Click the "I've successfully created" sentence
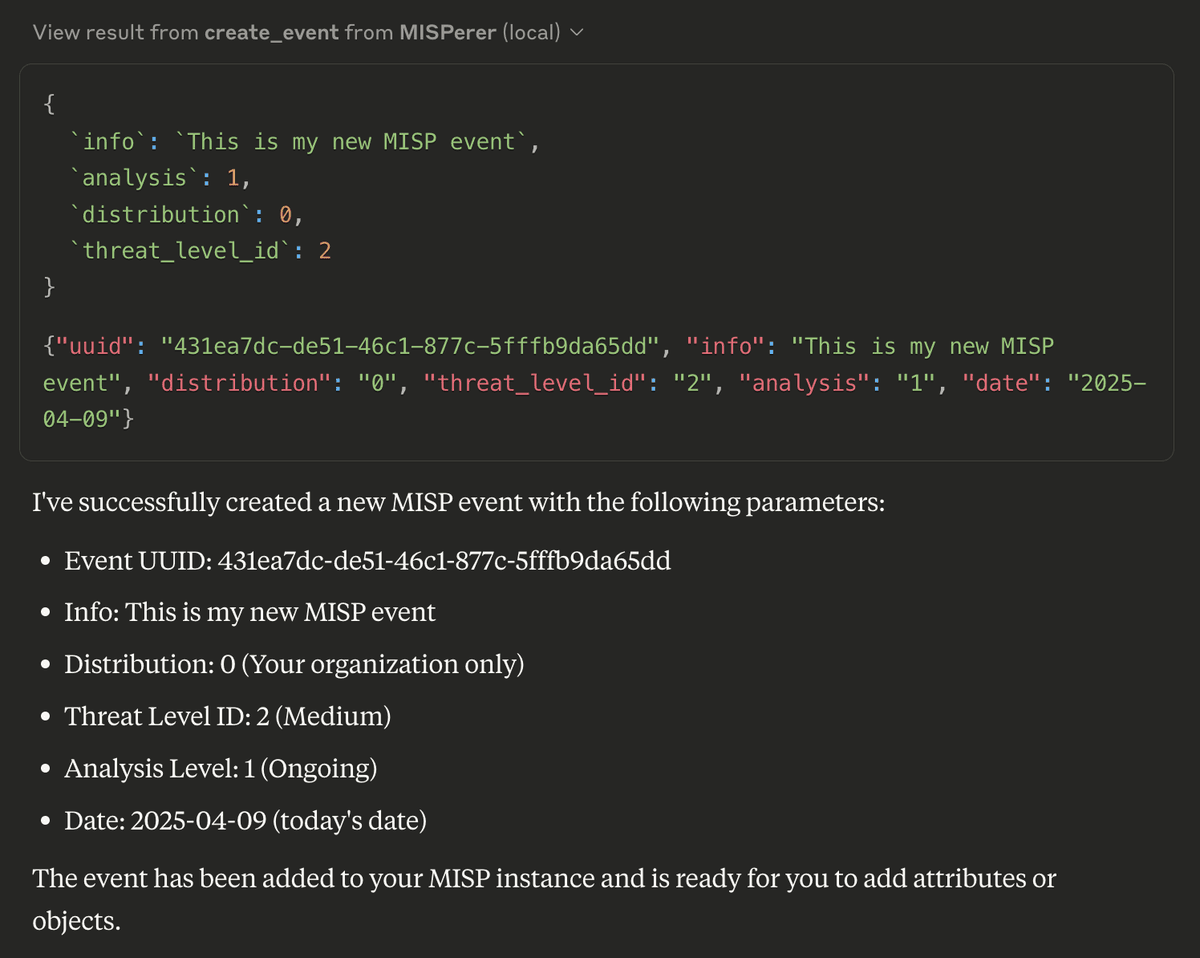1200x958 pixels. click(459, 502)
